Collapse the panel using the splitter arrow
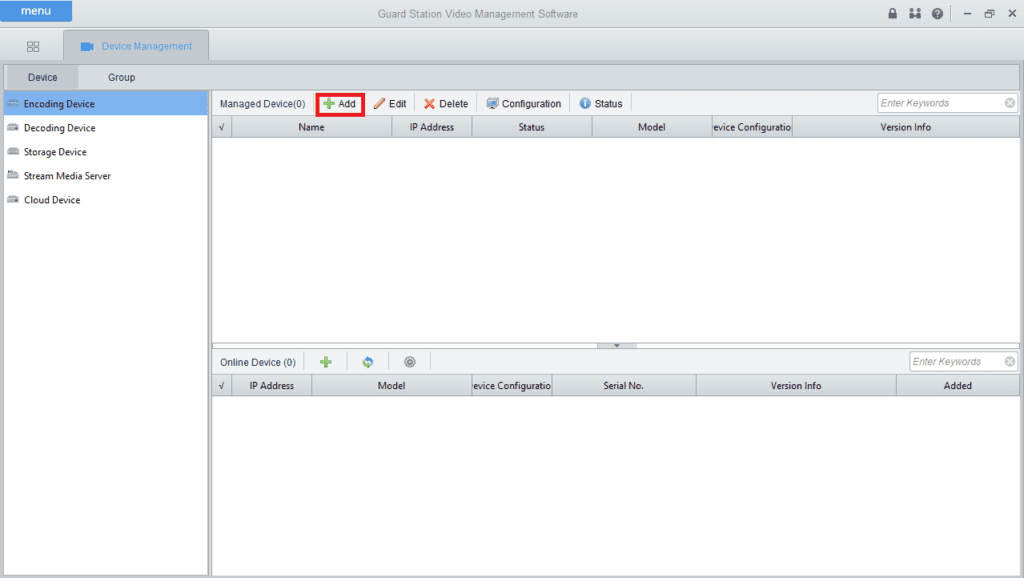This screenshot has height=578, width=1024. (616, 345)
